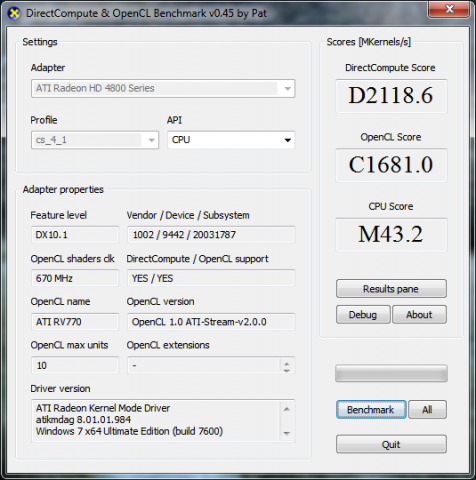The image size is (476, 480).
Task: Run All benchmarks button
Action: point(427,410)
